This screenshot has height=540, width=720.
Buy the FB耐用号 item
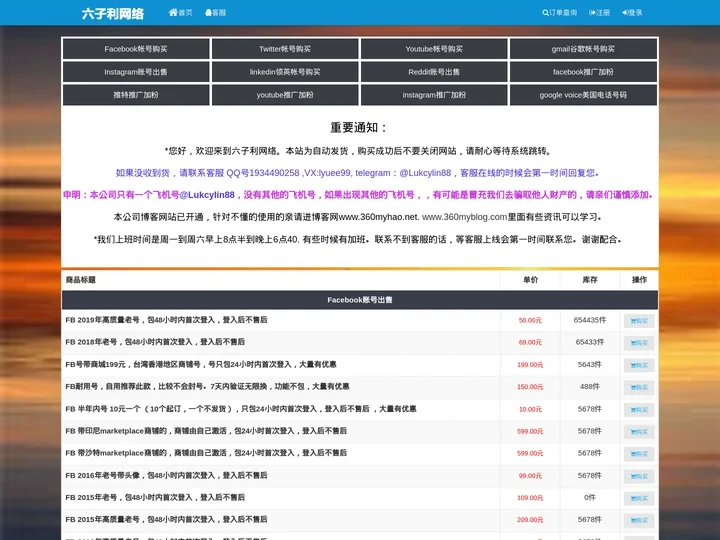(x=639, y=387)
